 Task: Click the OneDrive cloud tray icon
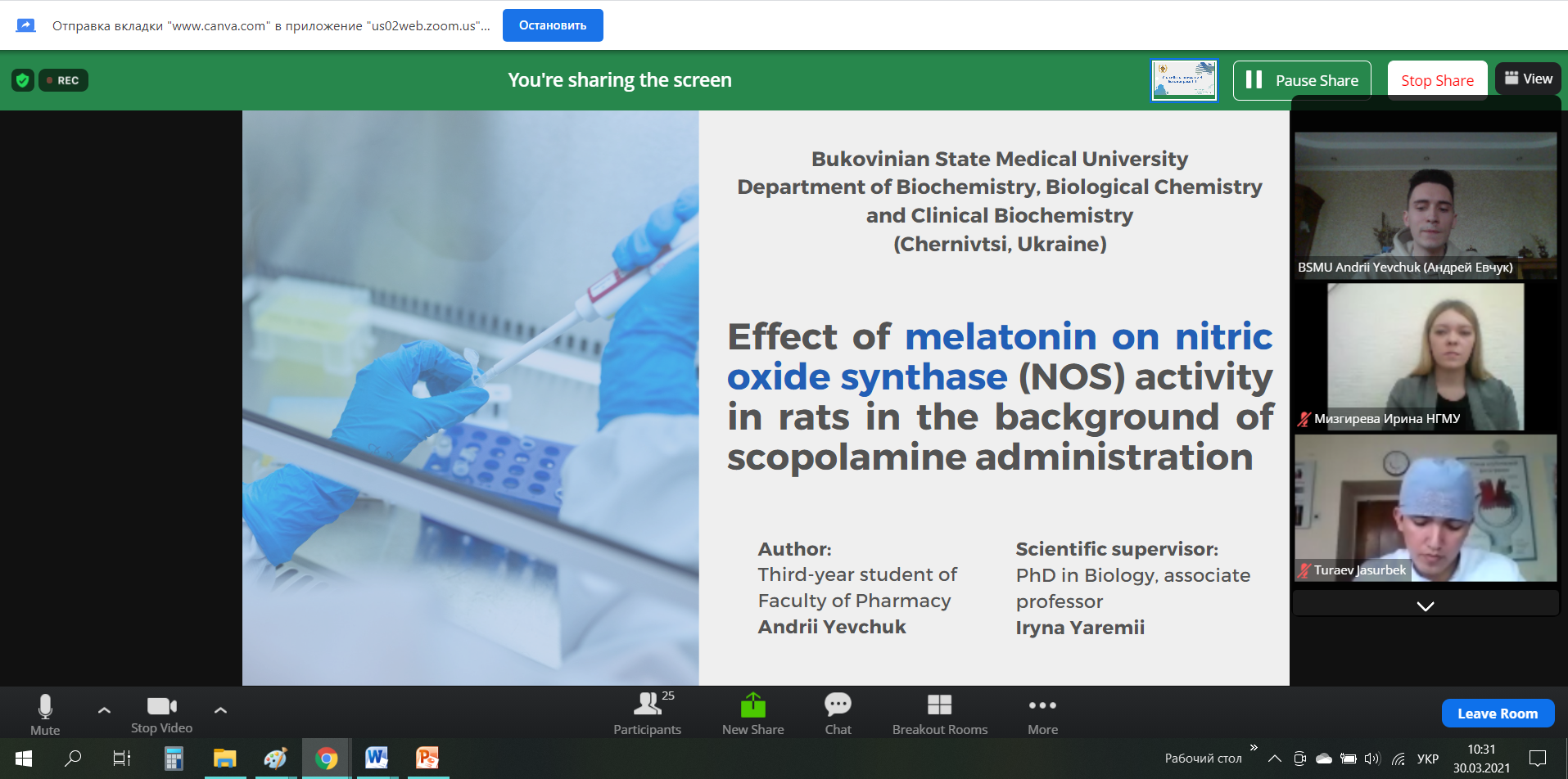click(1324, 759)
